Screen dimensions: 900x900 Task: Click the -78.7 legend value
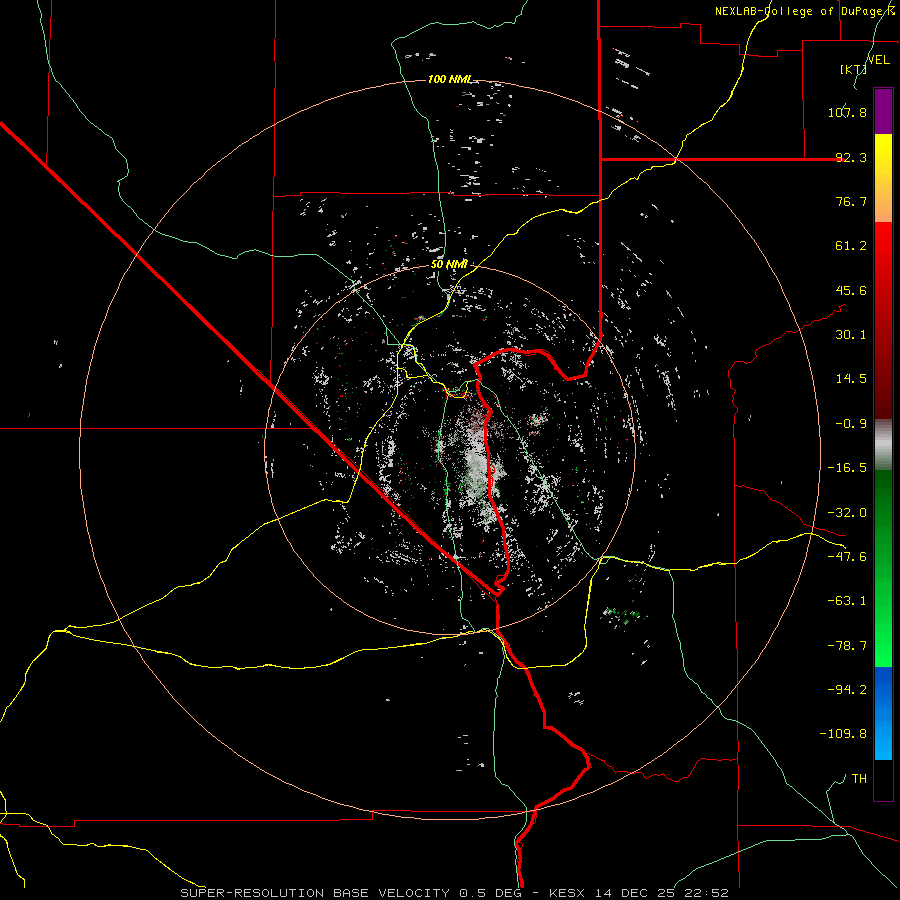[x=847, y=646]
